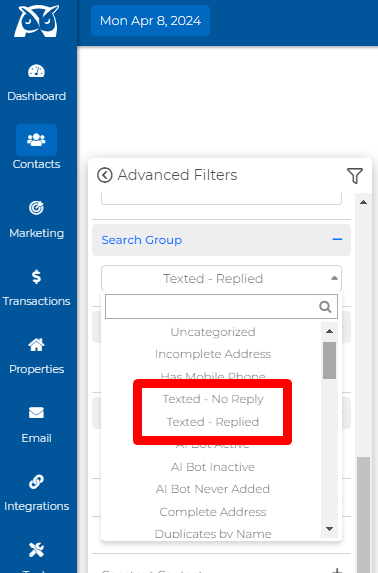Click the owl logo icon
Image resolution: width=378 pixels, height=573 pixels.
pos(36,21)
